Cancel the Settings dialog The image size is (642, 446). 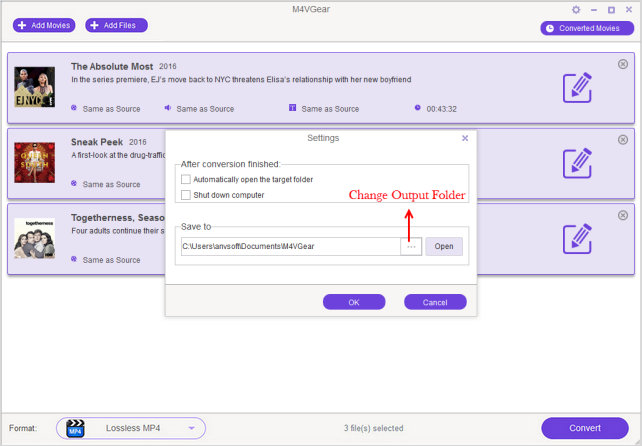435,302
